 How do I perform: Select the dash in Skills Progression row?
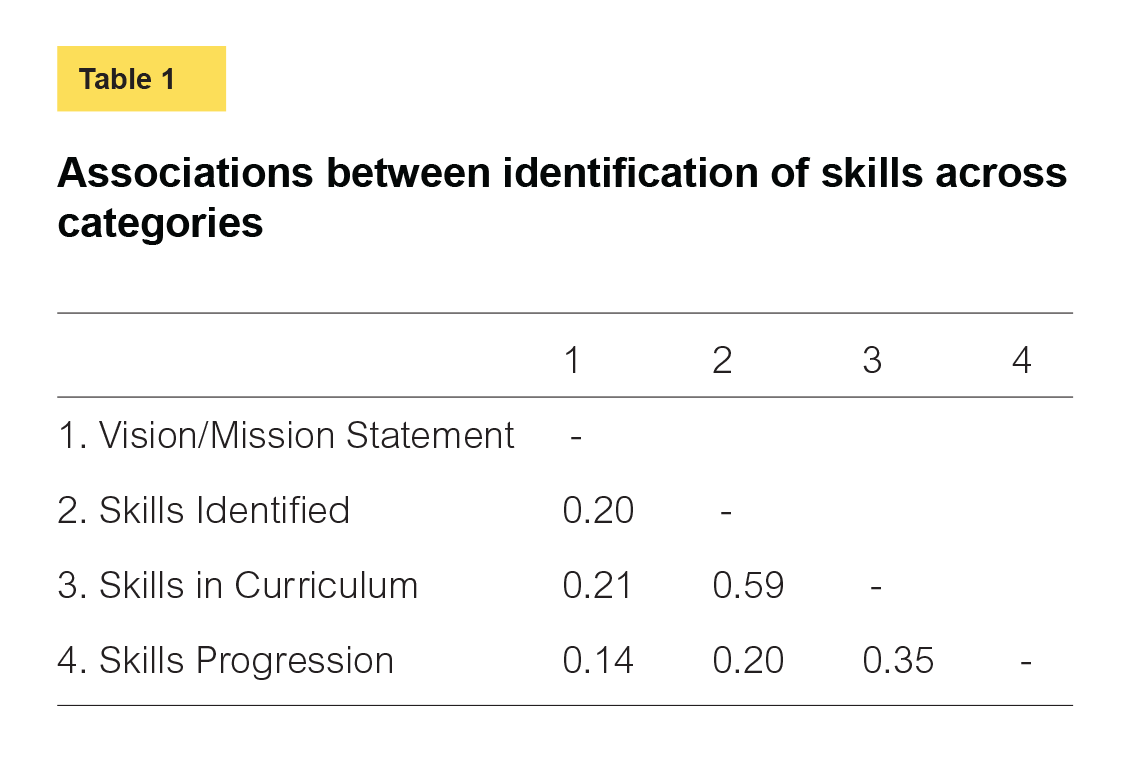(1025, 662)
